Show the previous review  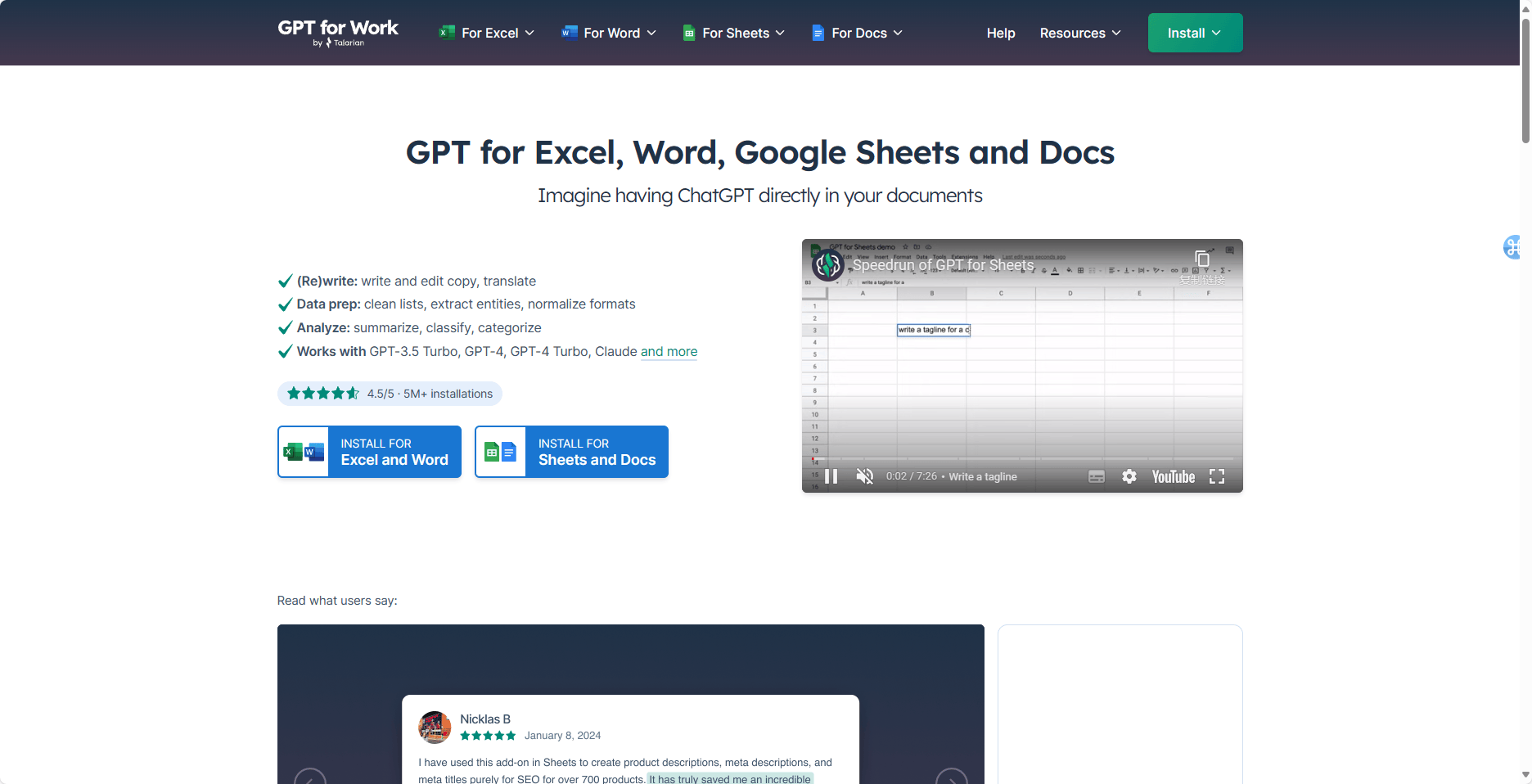pyautogui.click(x=310, y=776)
